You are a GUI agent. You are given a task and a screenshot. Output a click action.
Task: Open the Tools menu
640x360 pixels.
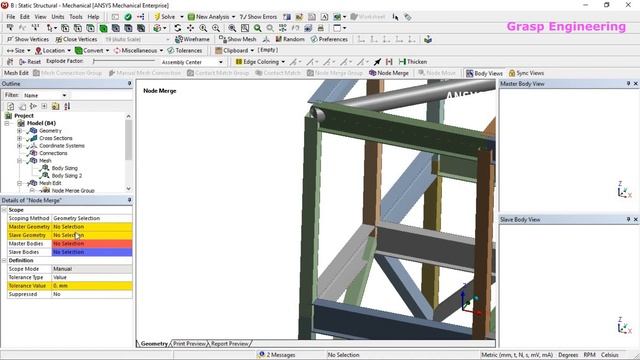pyautogui.click(x=76, y=17)
